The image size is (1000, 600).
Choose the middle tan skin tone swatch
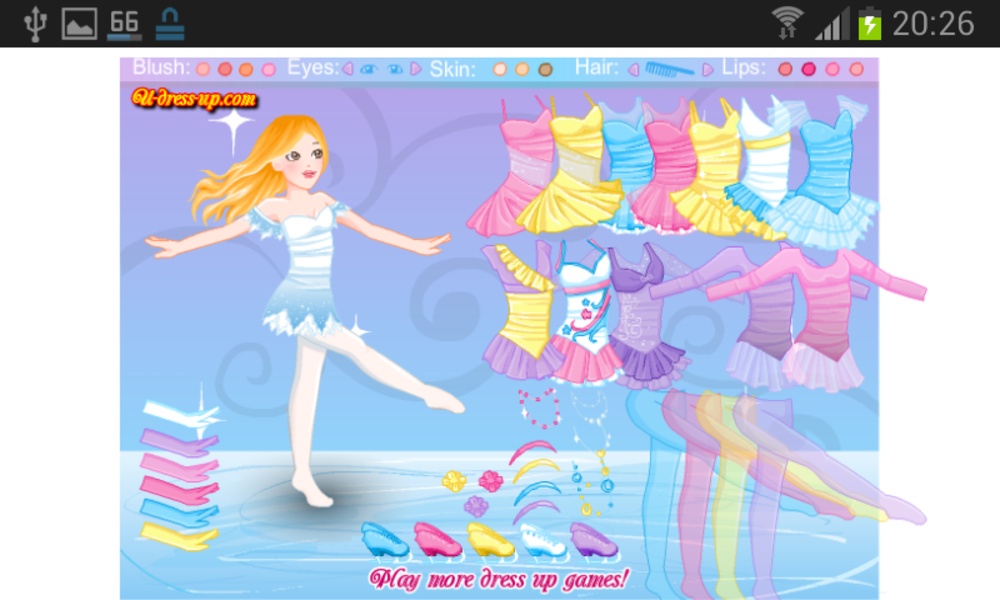point(522,69)
